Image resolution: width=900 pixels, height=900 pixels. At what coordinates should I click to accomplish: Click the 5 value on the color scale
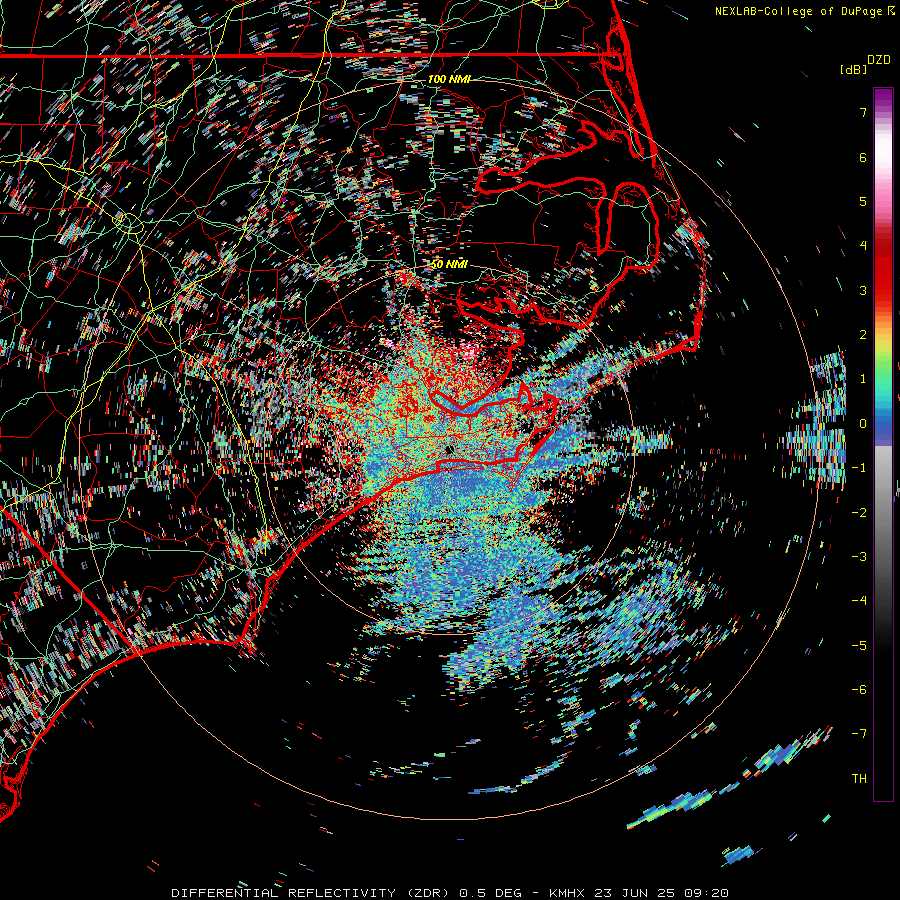point(863,201)
